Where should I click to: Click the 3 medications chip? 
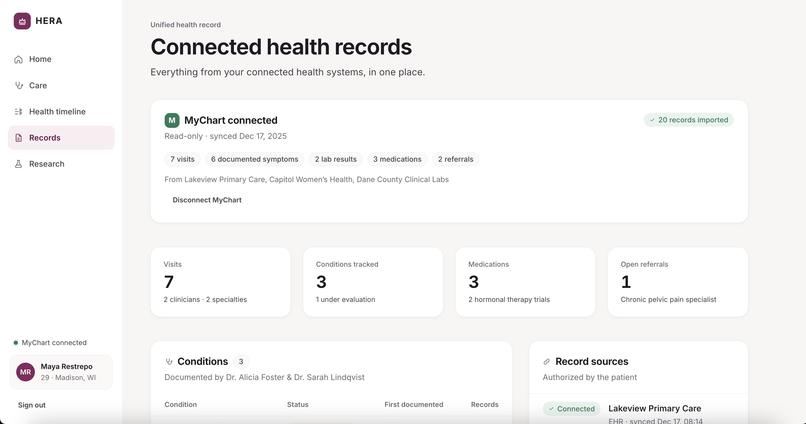click(x=397, y=159)
